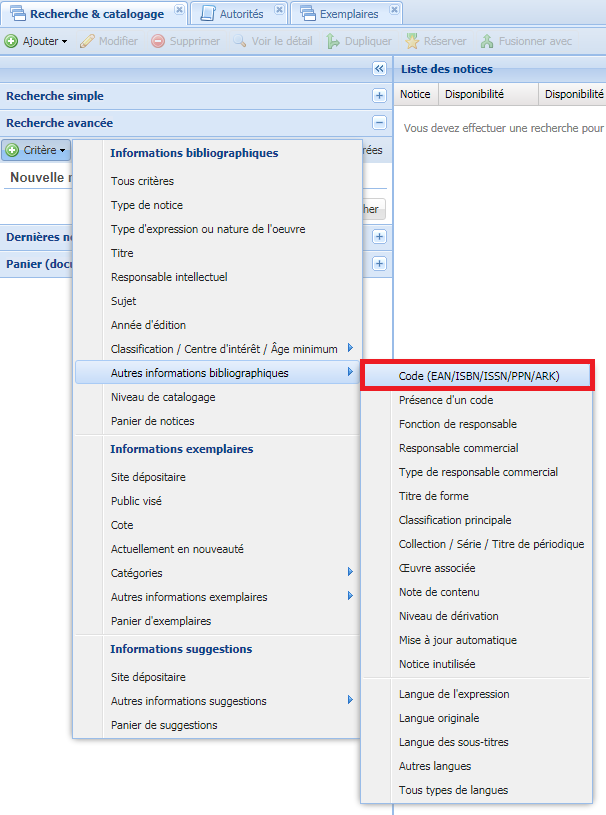Expand the Panier section
Viewport: 606px width, 815px height.
coord(379,264)
